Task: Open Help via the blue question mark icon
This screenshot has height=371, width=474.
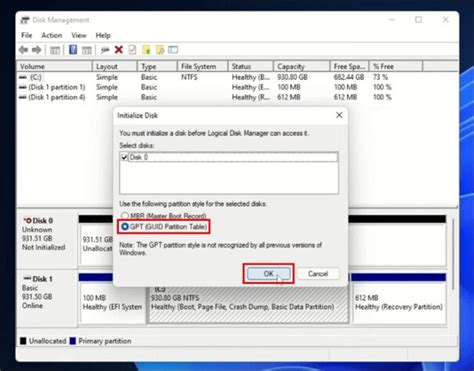Action: [73, 50]
